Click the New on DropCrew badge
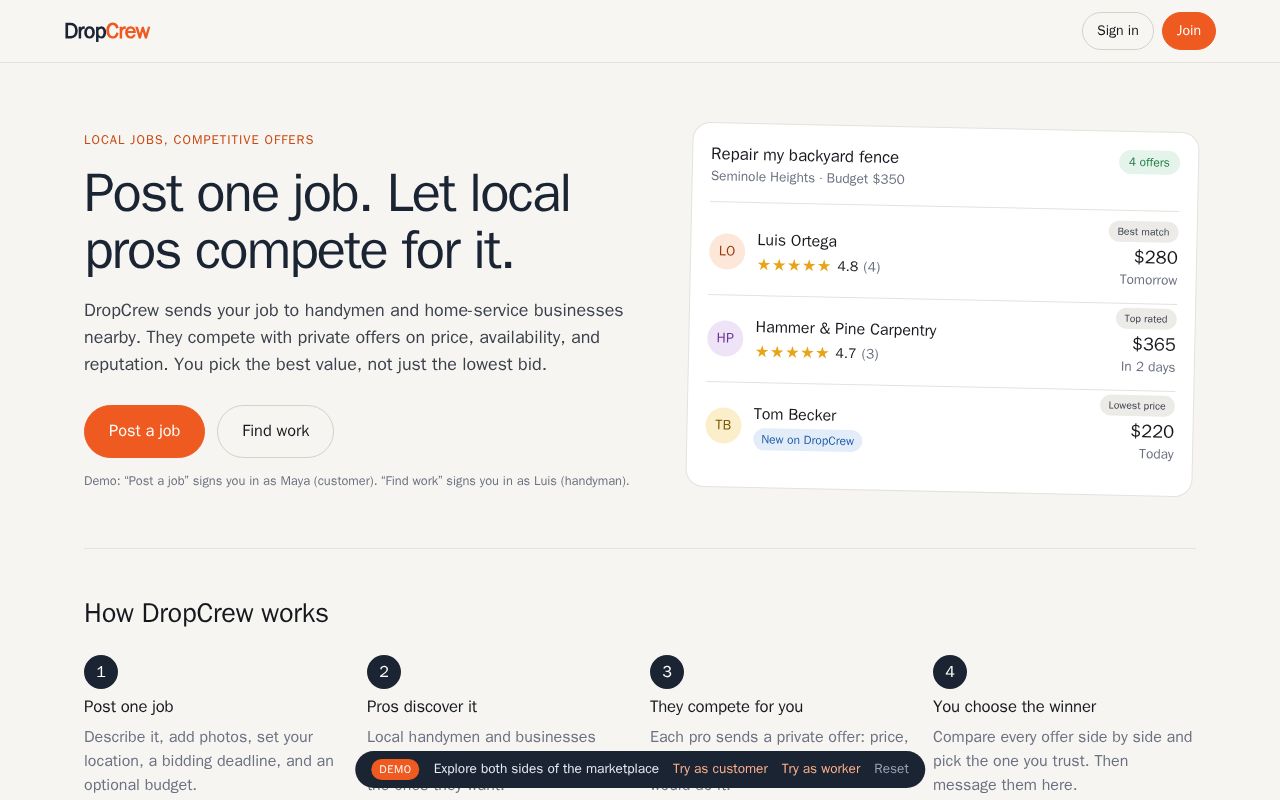This screenshot has height=800, width=1280. [807, 440]
